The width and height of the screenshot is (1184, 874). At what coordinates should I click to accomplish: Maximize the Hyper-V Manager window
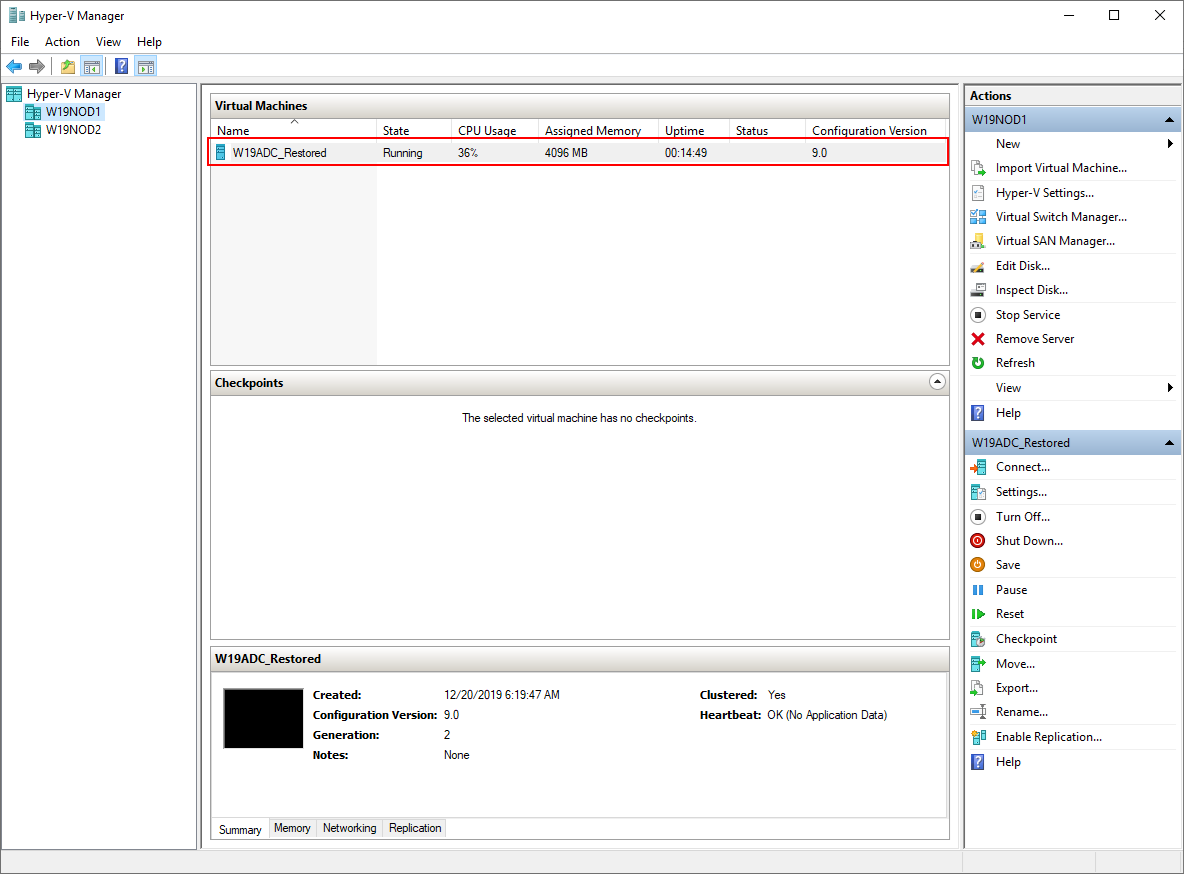pos(1114,15)
